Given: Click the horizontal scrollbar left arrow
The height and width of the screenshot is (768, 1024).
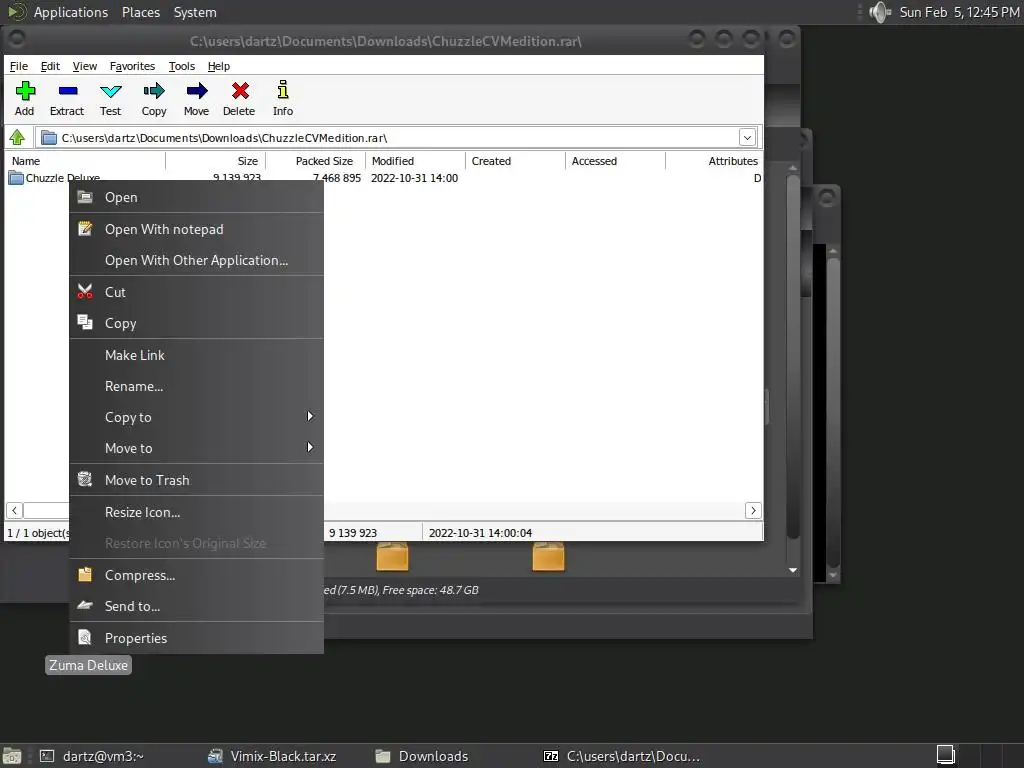Looking at the screenshot, I should tap(14, 510).
